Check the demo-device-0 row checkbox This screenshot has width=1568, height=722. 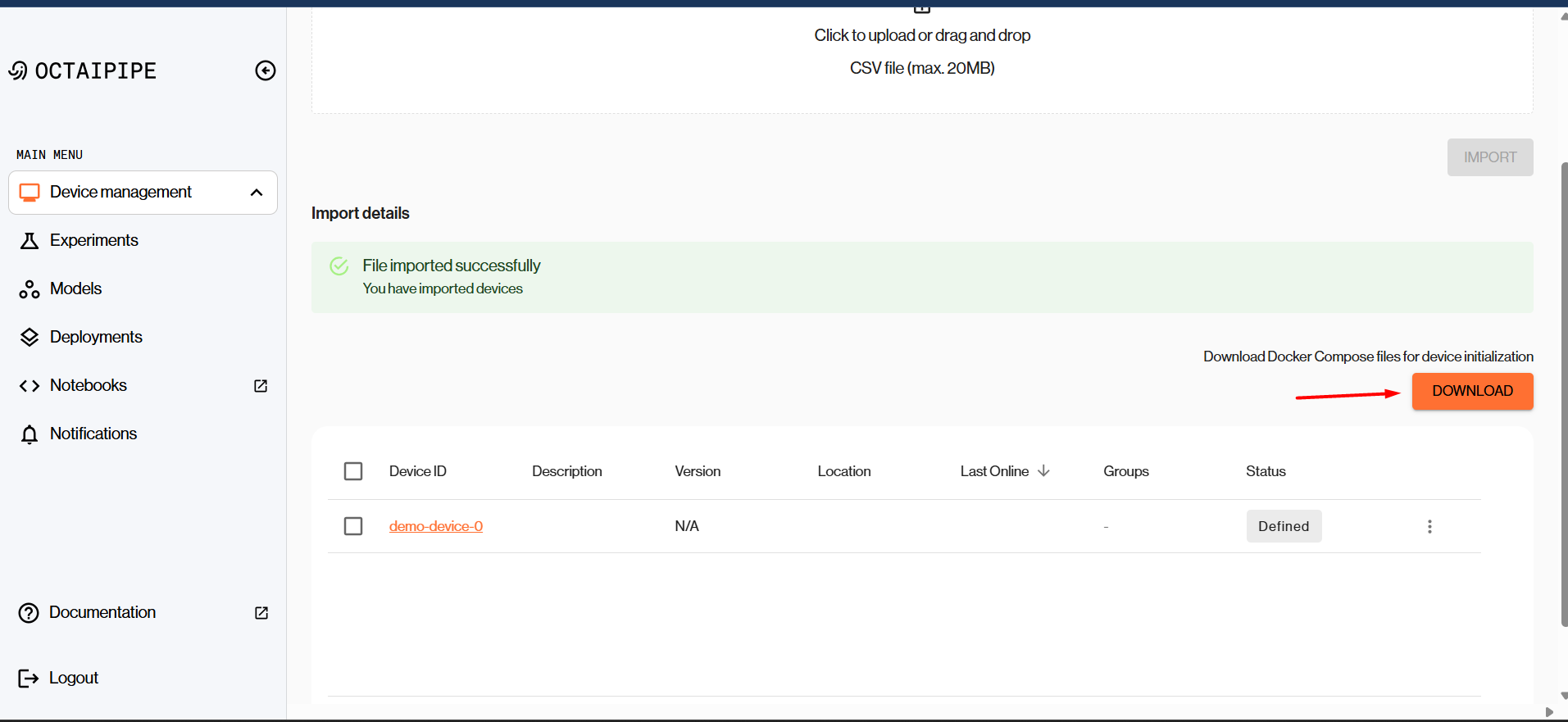pos(353,526)
